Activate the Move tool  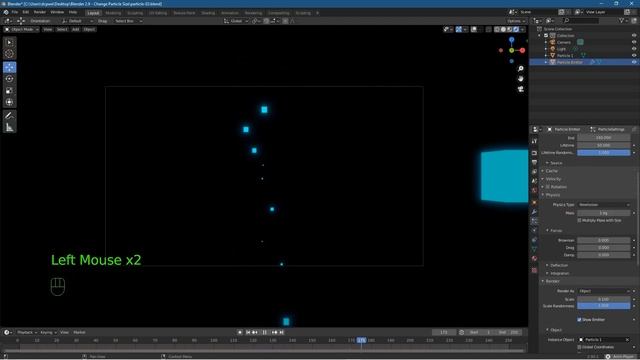(x=9, y=67)
